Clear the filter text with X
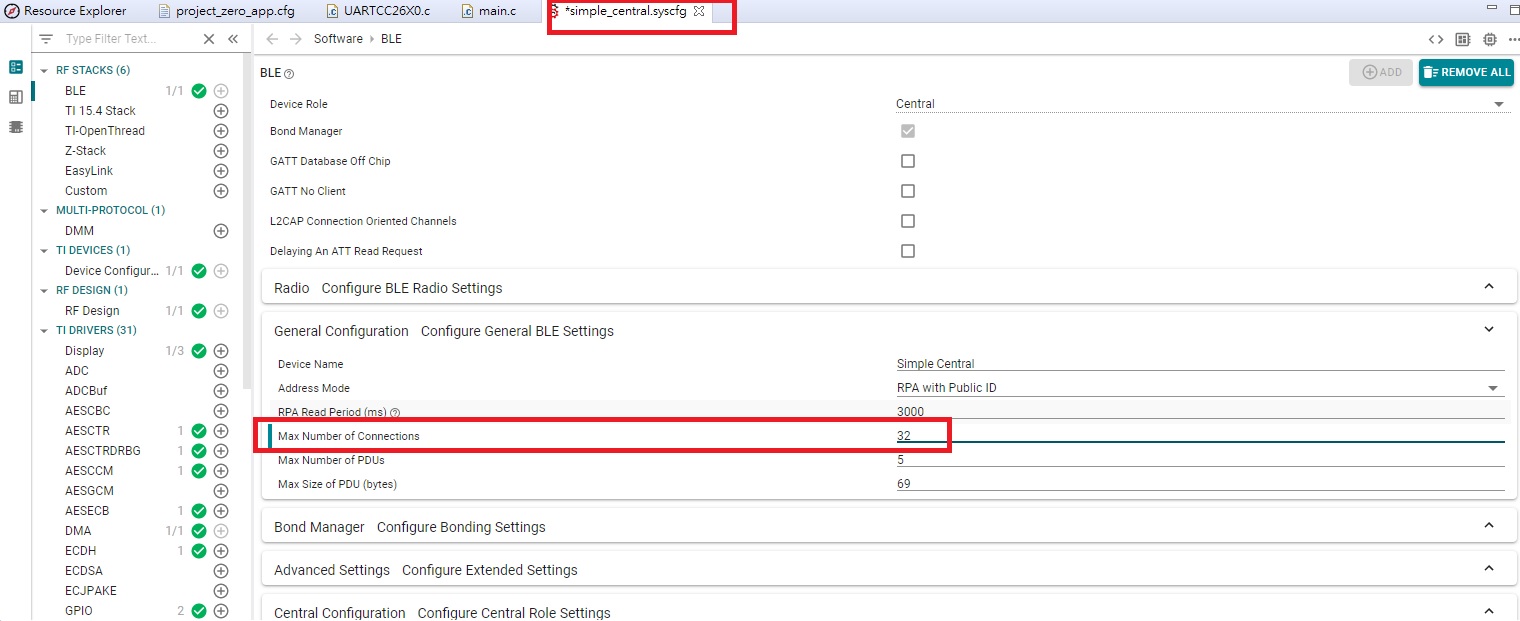The image size is (1520, 621). 209,39
